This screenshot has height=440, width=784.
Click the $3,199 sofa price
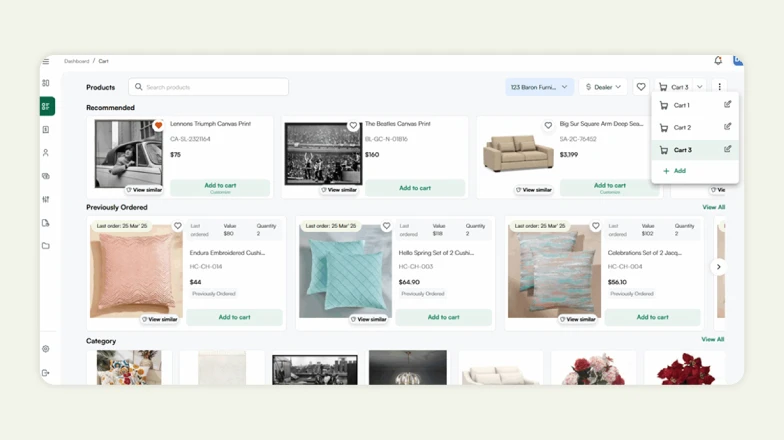coord(568,154)
